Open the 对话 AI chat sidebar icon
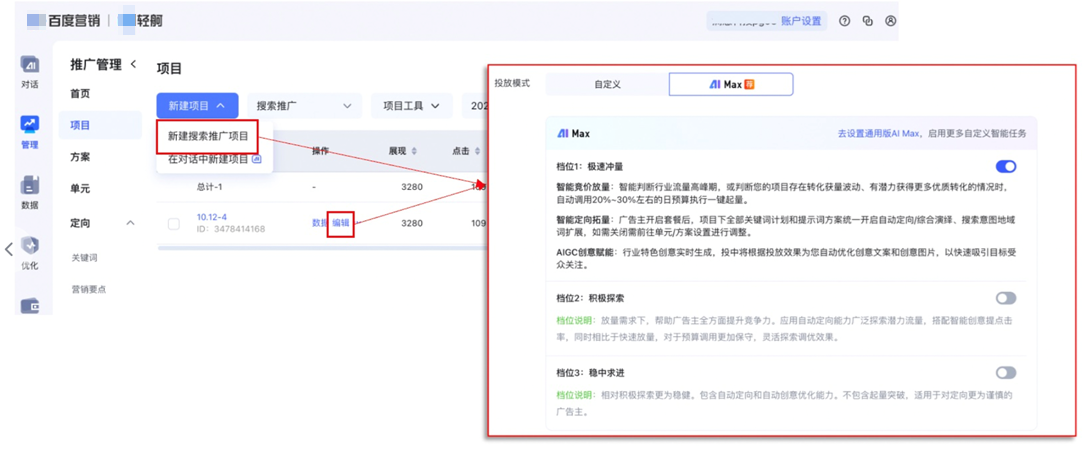Screen dimensions: 1091x450 [30, 72]
